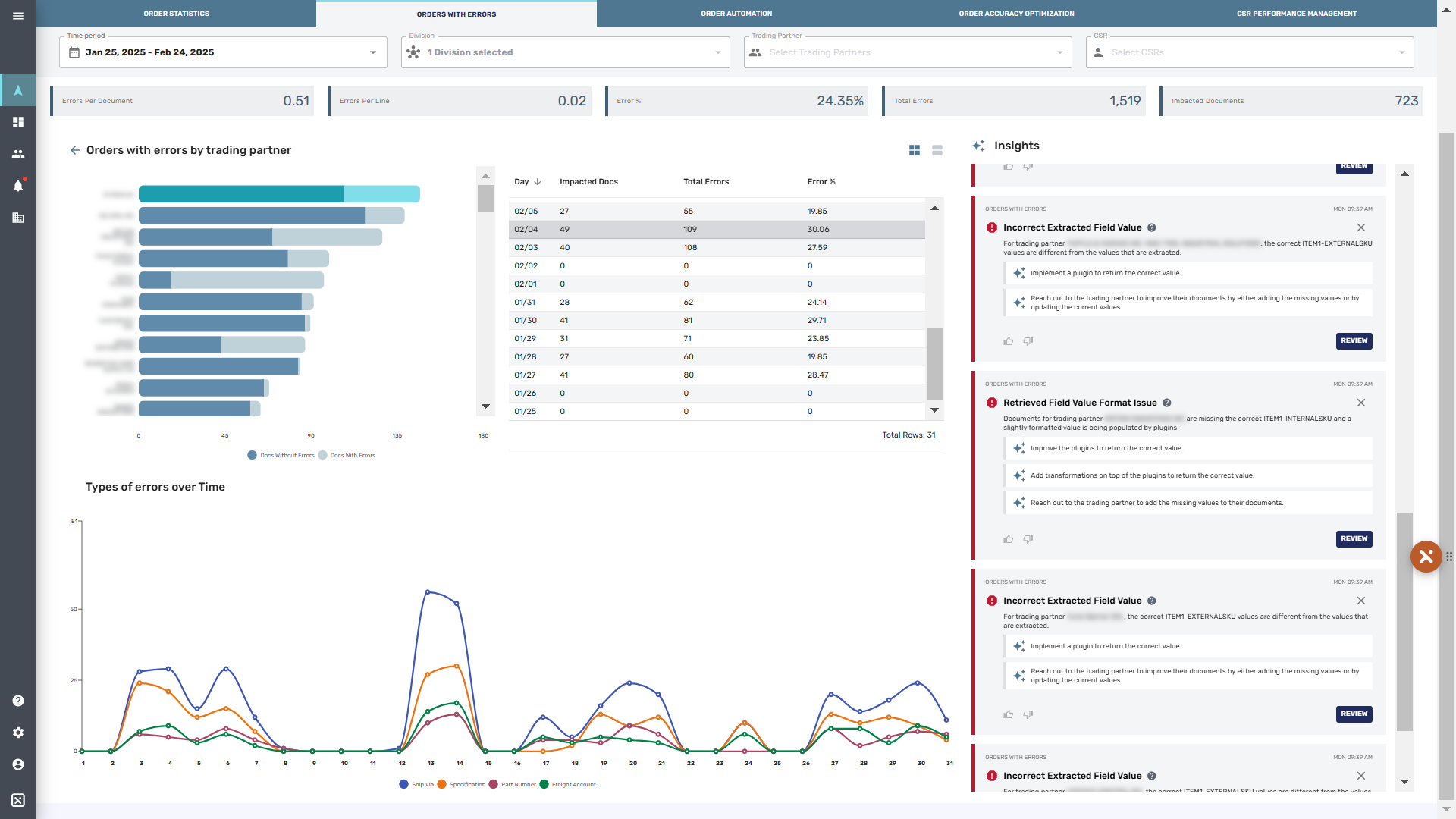Open the Time period dropdown
Image resolution: width=1456 pixels, height=819 pixels.
(x=223, y=52)
